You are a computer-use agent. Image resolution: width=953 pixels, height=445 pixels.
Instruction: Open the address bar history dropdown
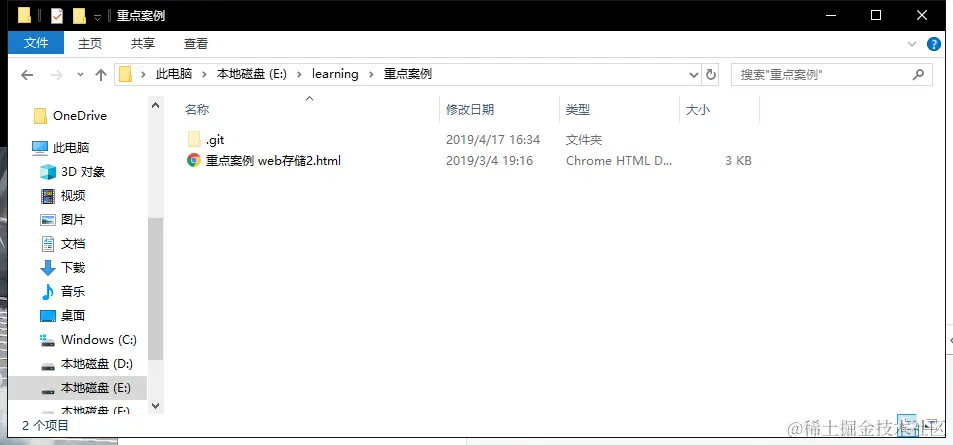coord(693,75)
